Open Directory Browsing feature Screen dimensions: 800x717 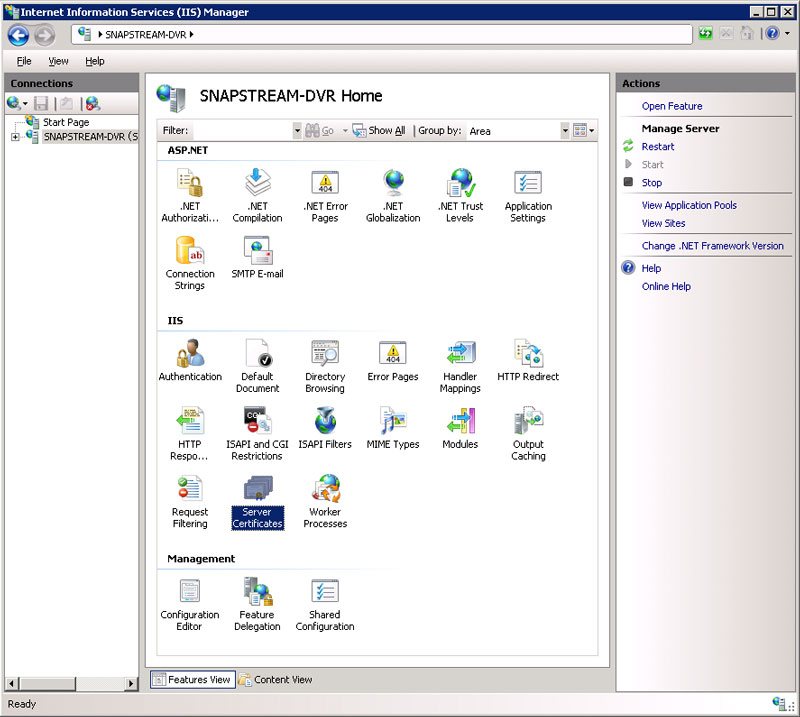(x=325, y=366)
